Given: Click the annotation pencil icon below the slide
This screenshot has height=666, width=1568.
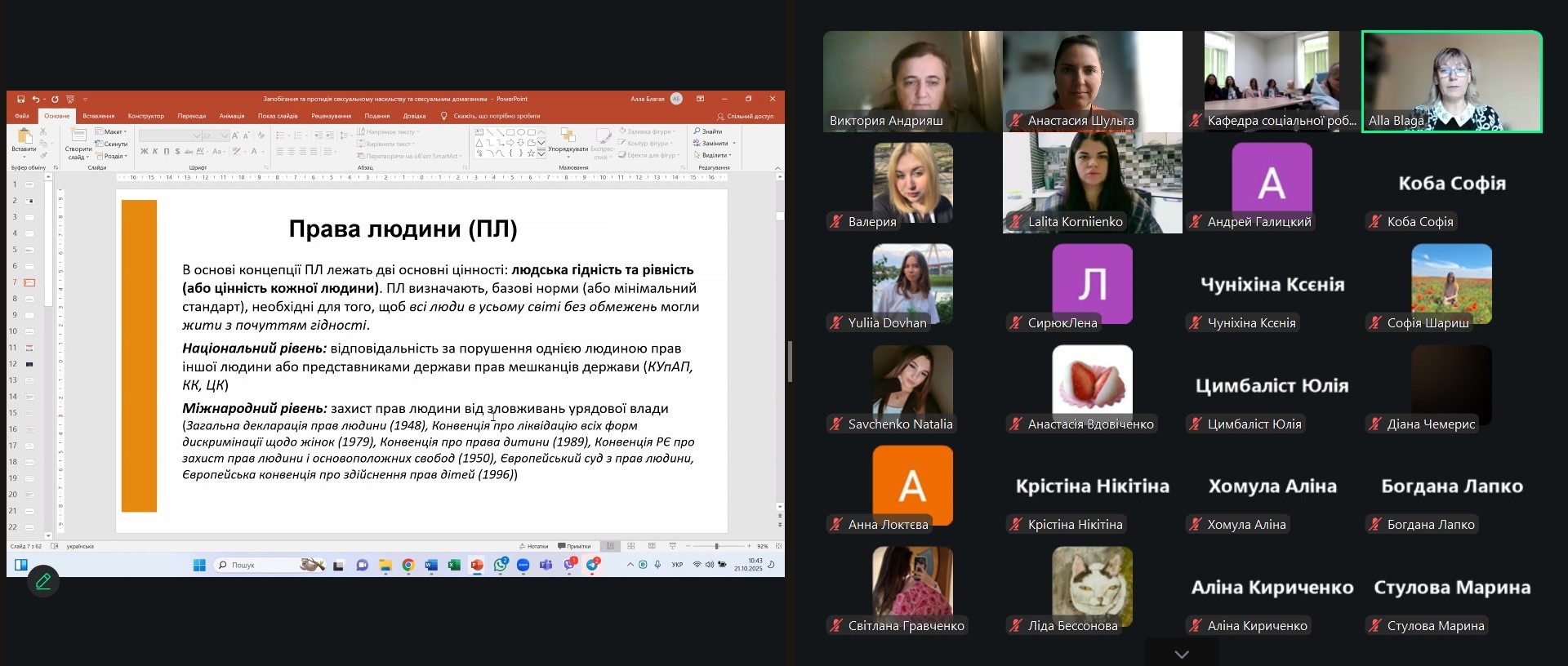Looking at the screenshot, I should click(42, 581).
